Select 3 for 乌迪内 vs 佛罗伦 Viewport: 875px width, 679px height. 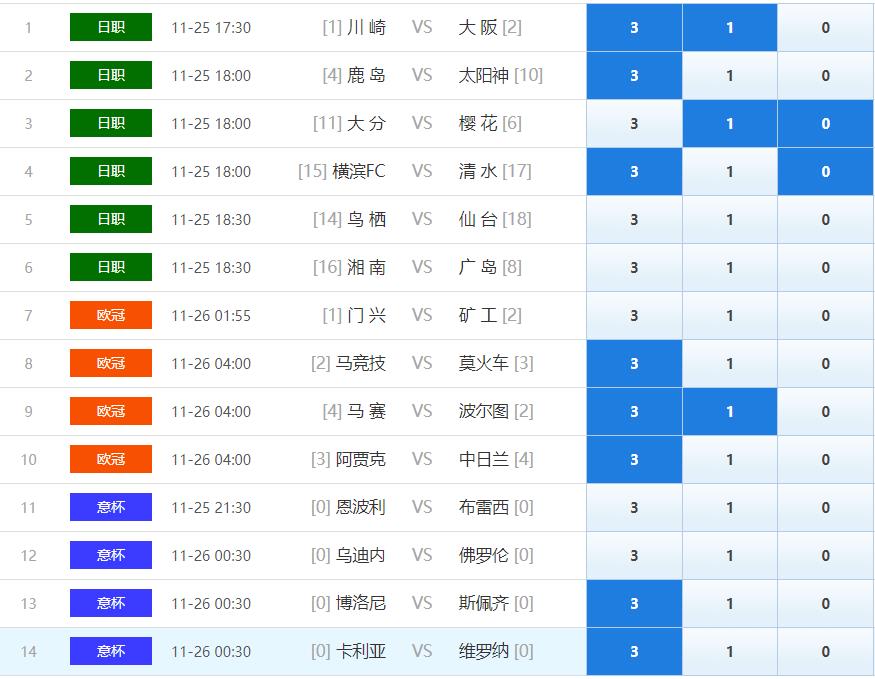[634, 556]
